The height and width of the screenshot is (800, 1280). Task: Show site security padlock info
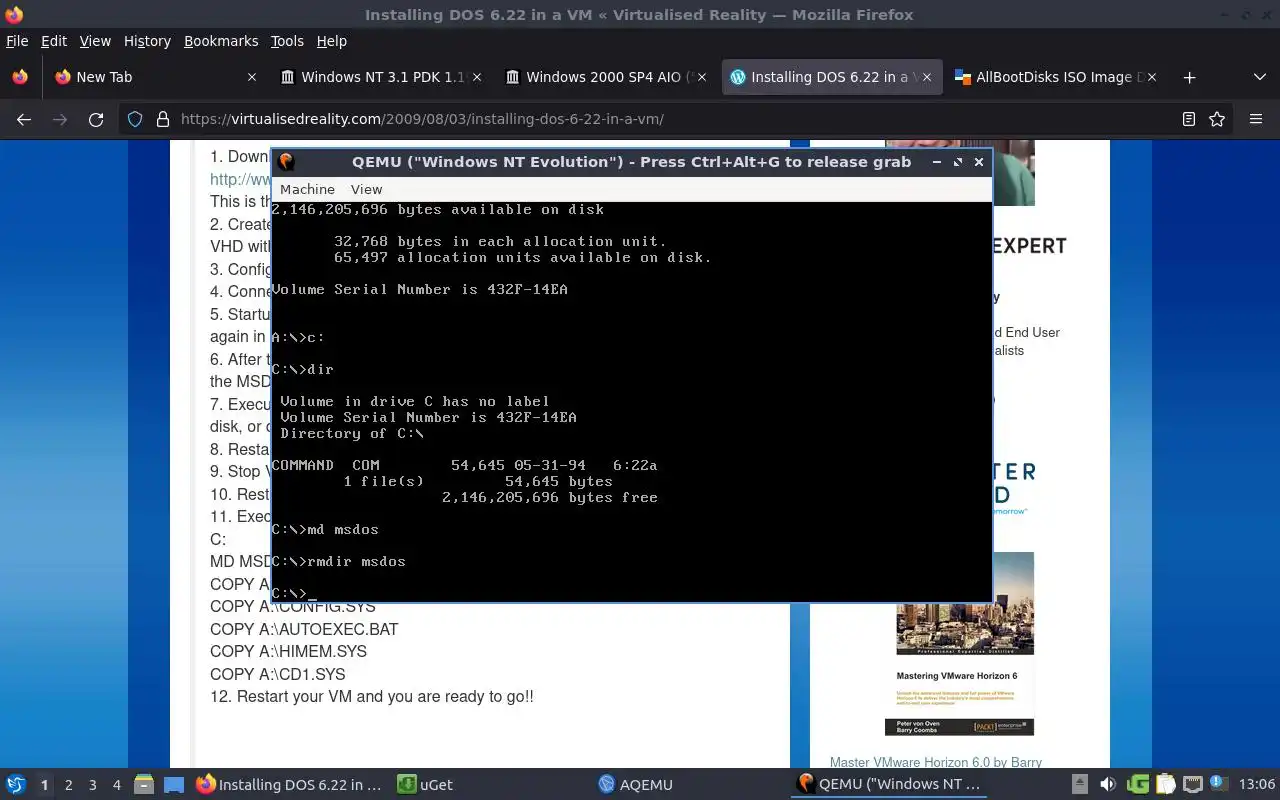163,119
